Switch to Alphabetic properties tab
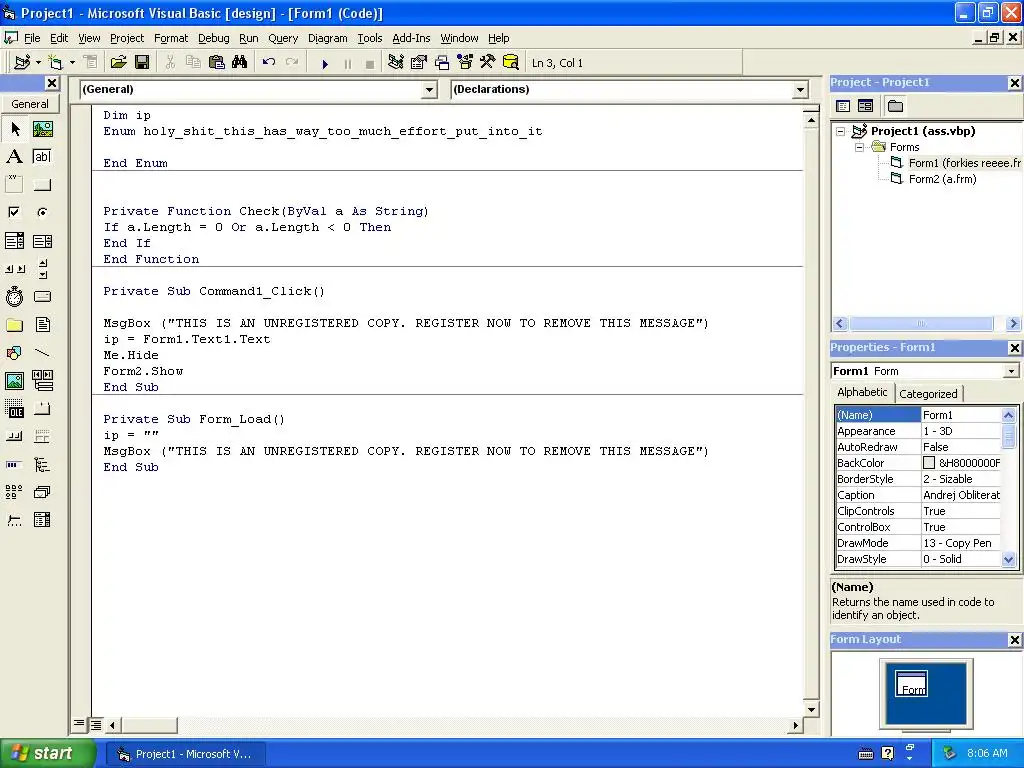This screenshot has width=1024, height=768. (x=862, y=392)
